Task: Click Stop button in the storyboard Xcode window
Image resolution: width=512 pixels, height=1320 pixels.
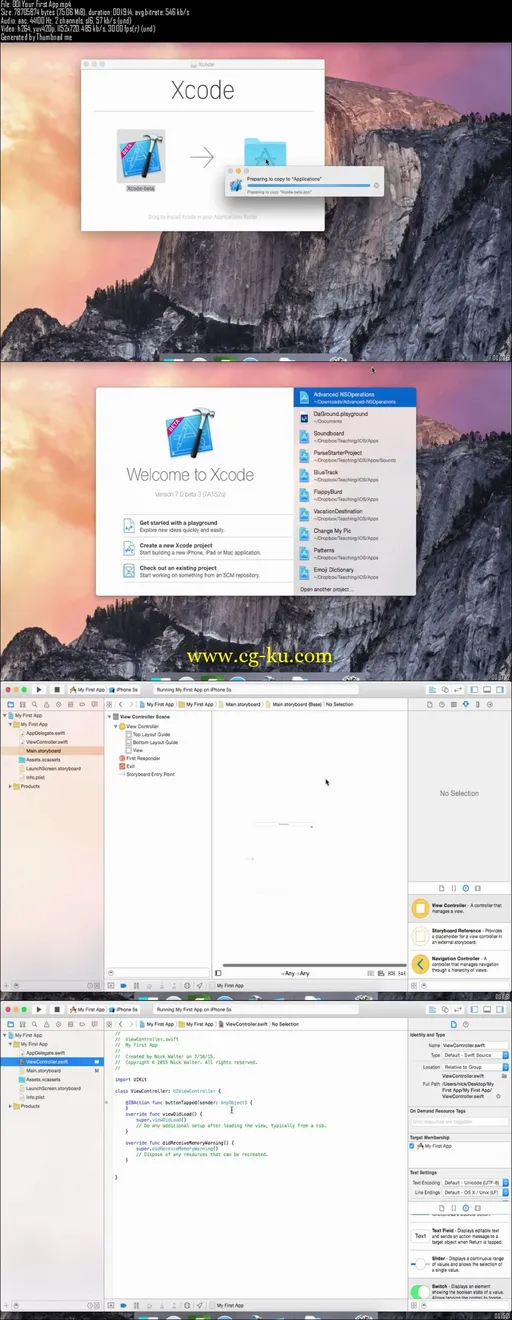Action: coord(57,689)
